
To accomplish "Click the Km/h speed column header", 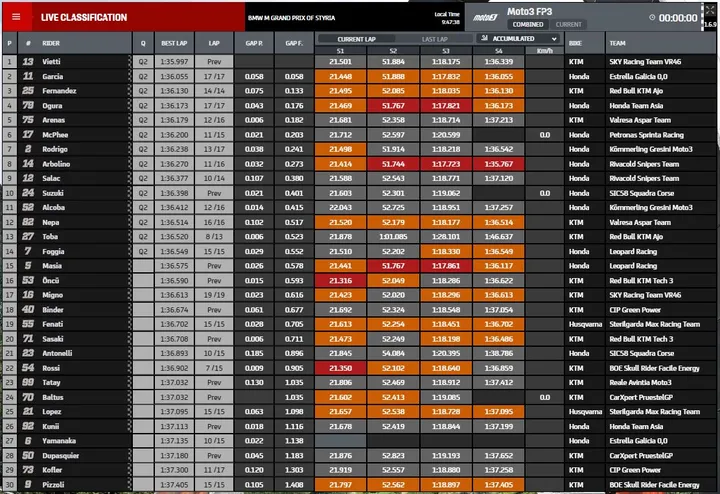I will 545,51.
